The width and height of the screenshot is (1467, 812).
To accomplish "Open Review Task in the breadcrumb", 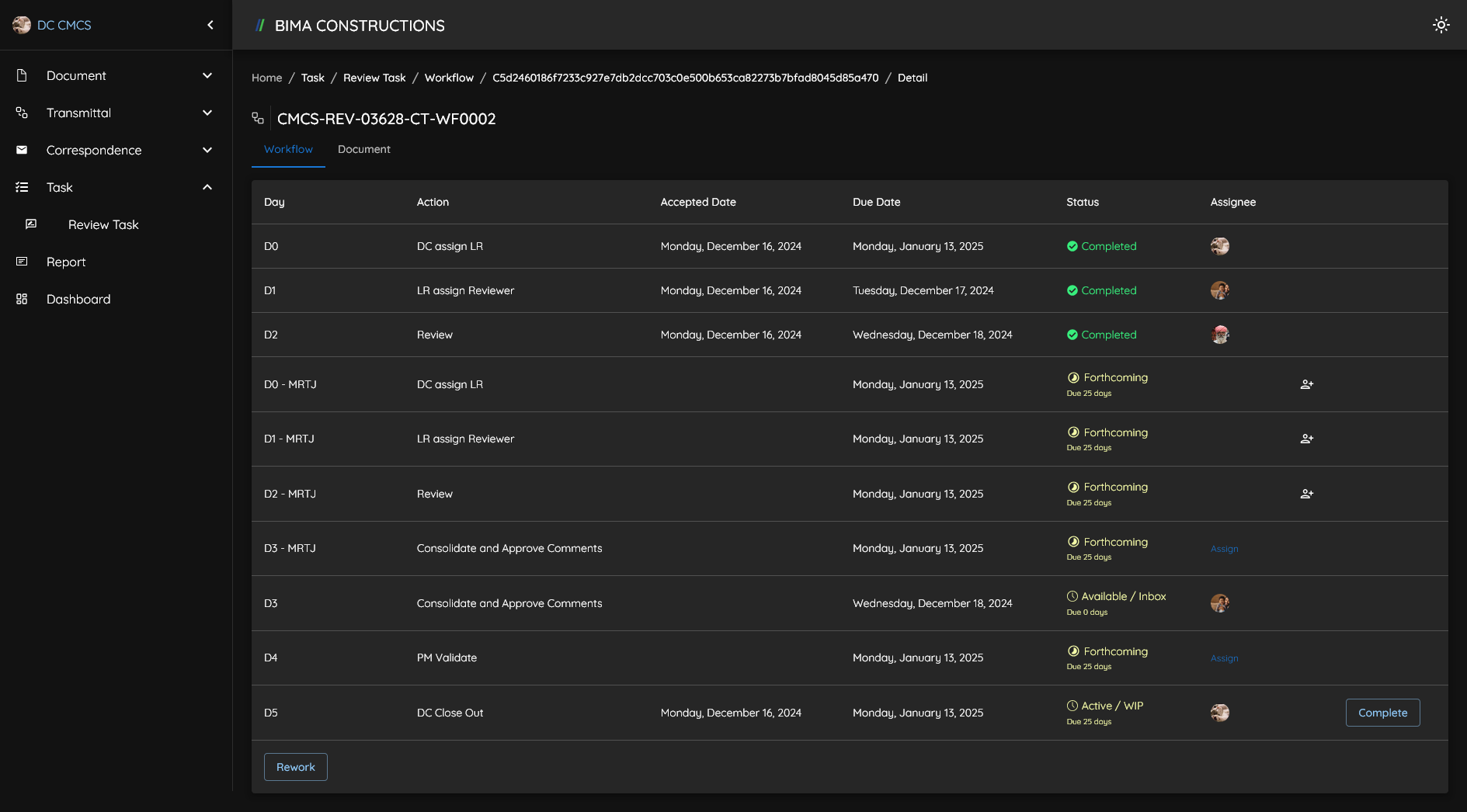I will point(374,78).
